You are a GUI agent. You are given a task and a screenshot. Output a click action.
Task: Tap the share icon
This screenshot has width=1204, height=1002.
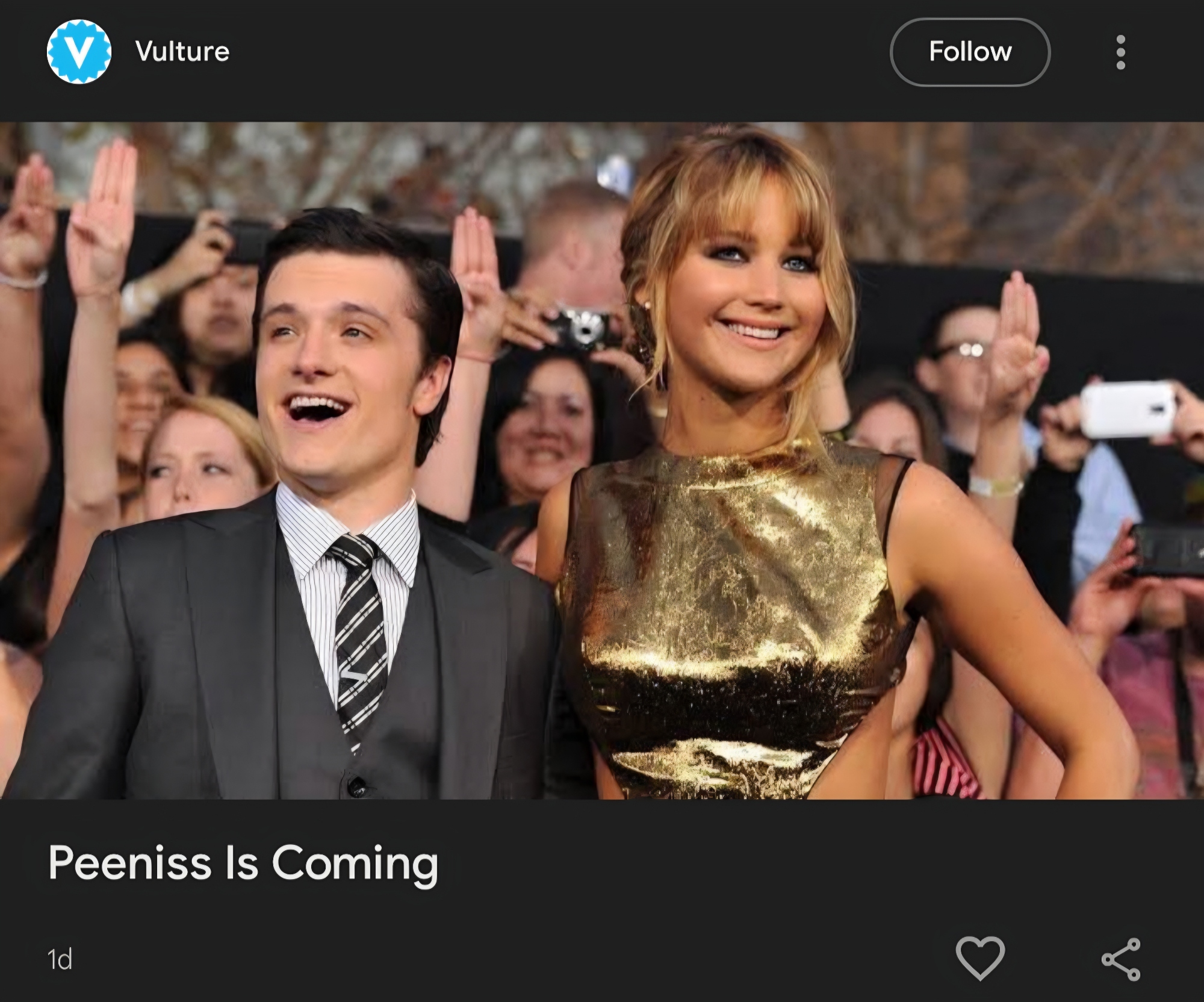tap(1120, 959)
